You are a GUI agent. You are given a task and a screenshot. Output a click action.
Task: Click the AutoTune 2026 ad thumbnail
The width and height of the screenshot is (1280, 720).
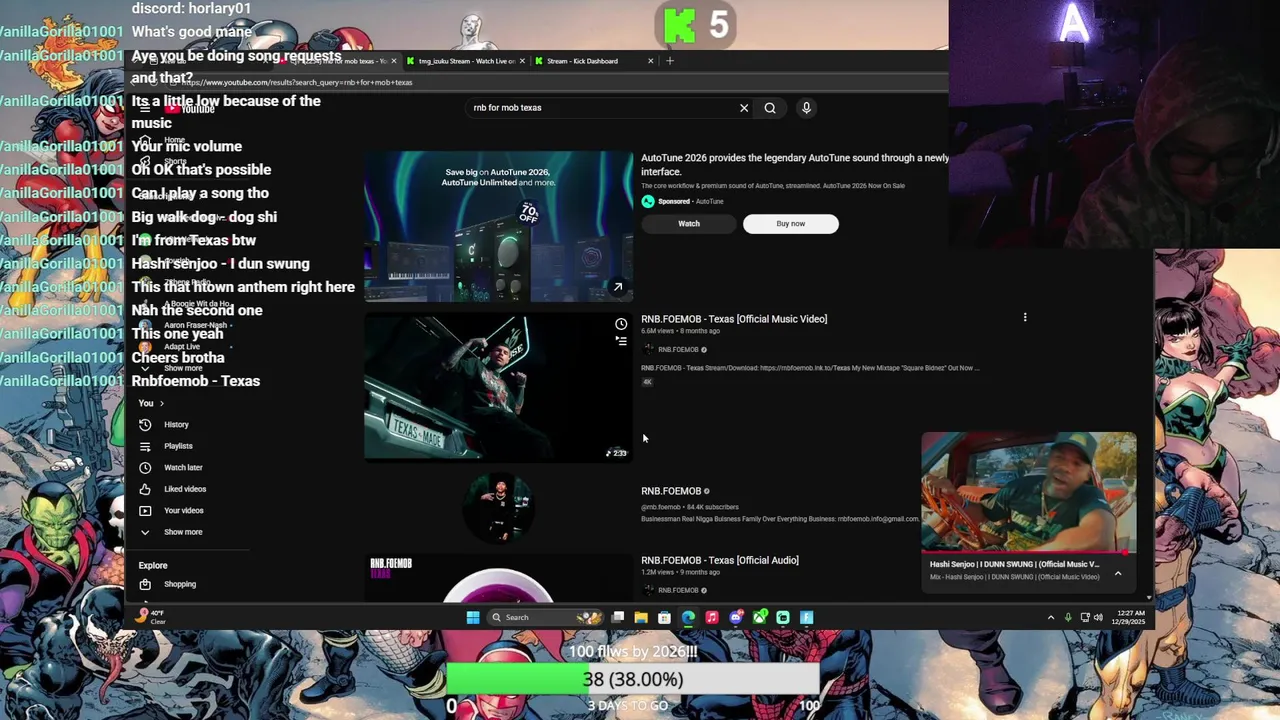[x=498, y=226]
